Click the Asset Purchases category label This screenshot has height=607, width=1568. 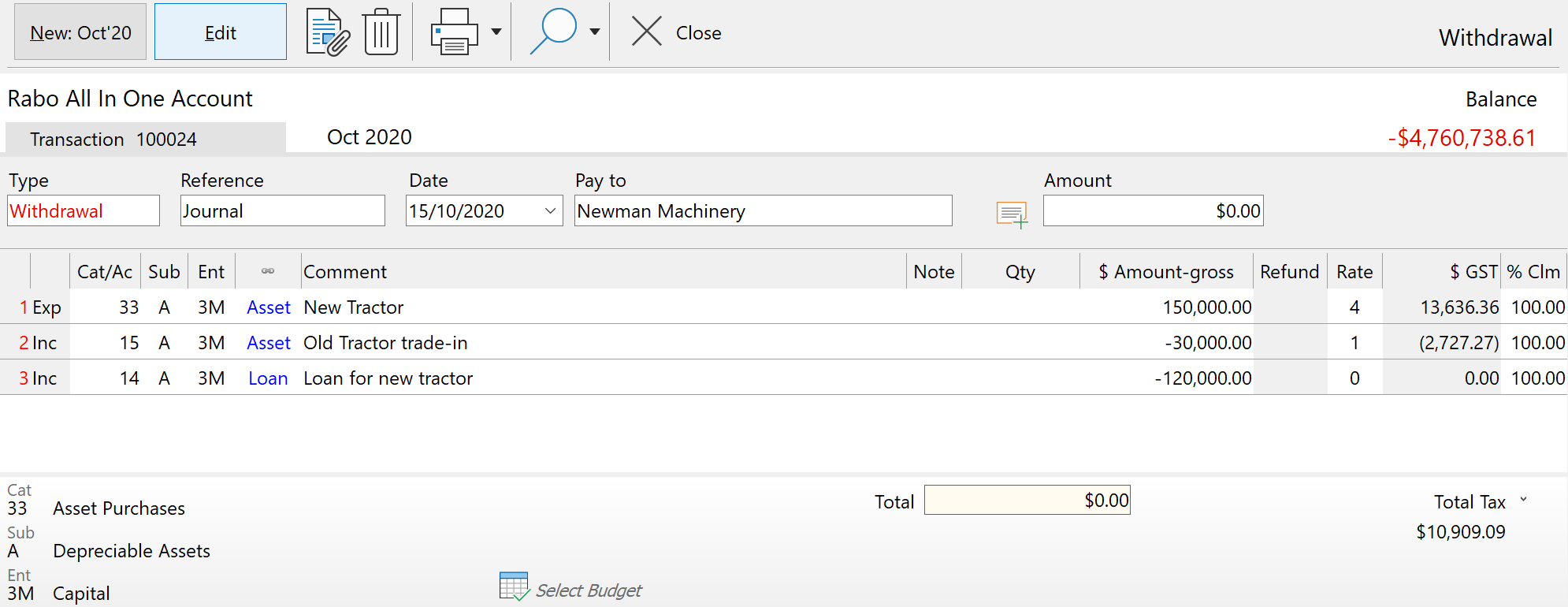tap(119, 508)
